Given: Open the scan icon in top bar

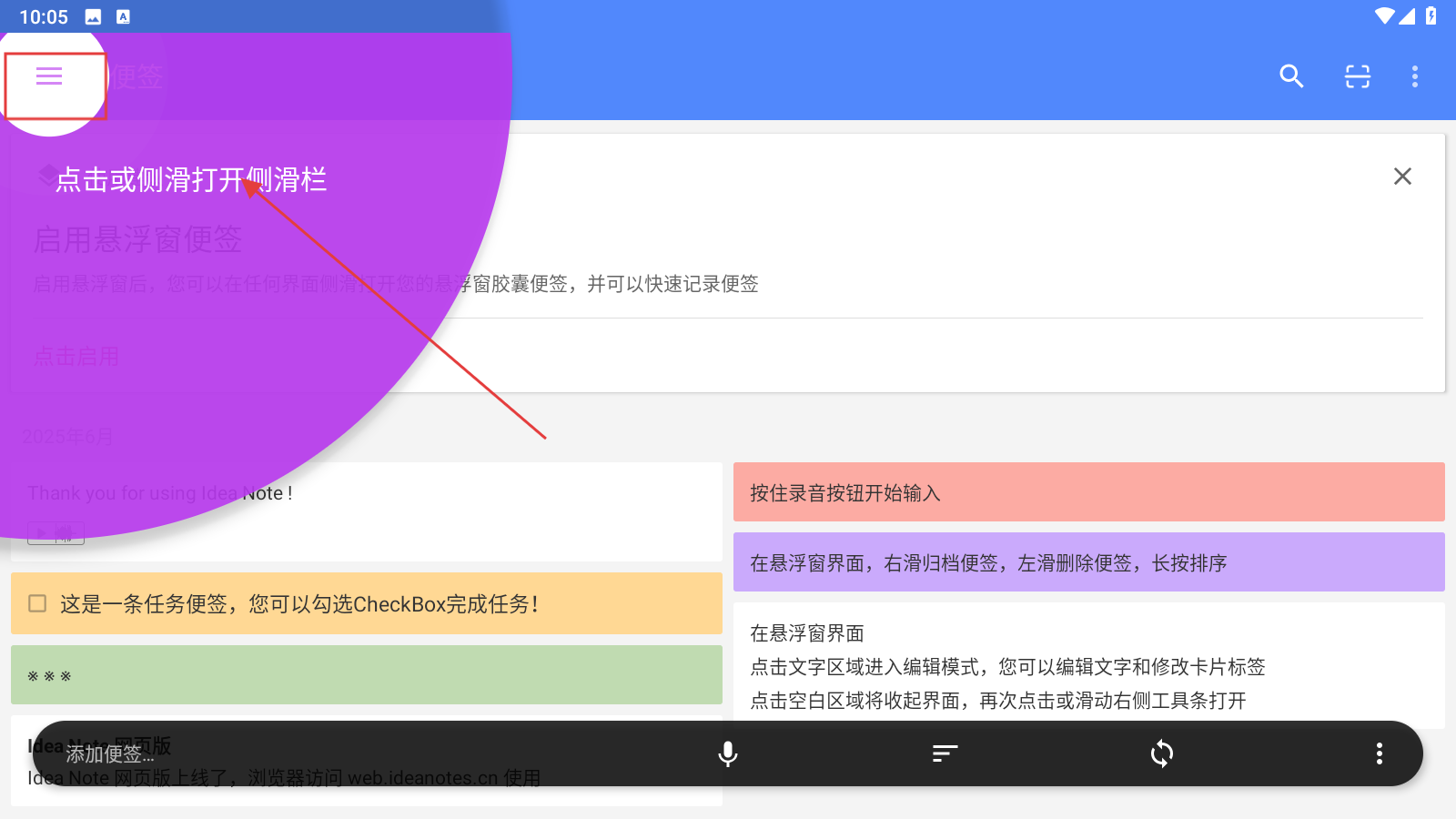Looking at the screenshot, I should pyautogui.click(x=1358, y=76).
